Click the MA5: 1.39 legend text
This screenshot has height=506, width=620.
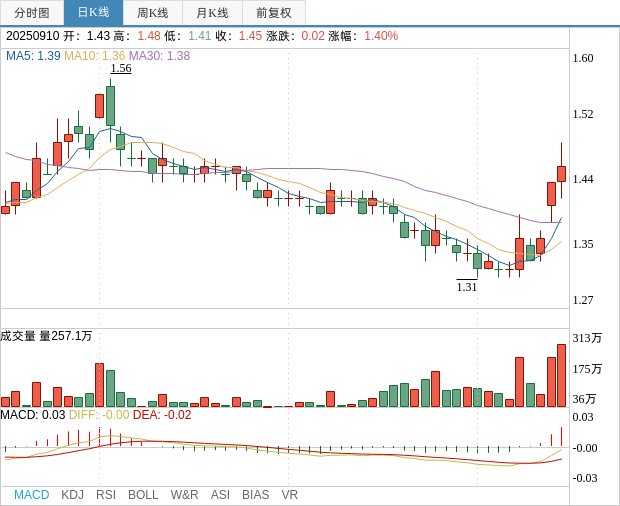(33, 56)
